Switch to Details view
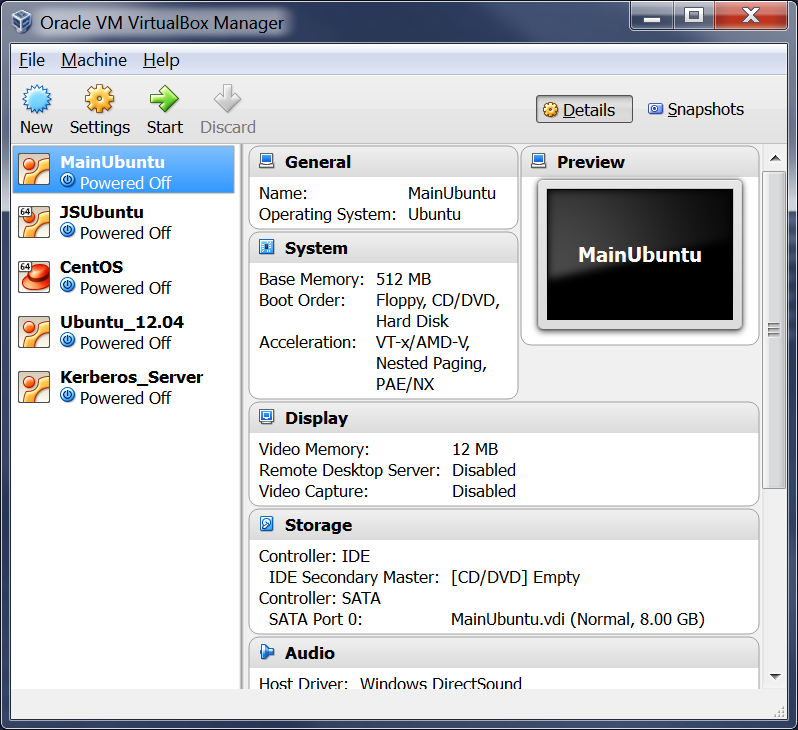The width and height of the screenshot is (798, 730). pos(584,109)
